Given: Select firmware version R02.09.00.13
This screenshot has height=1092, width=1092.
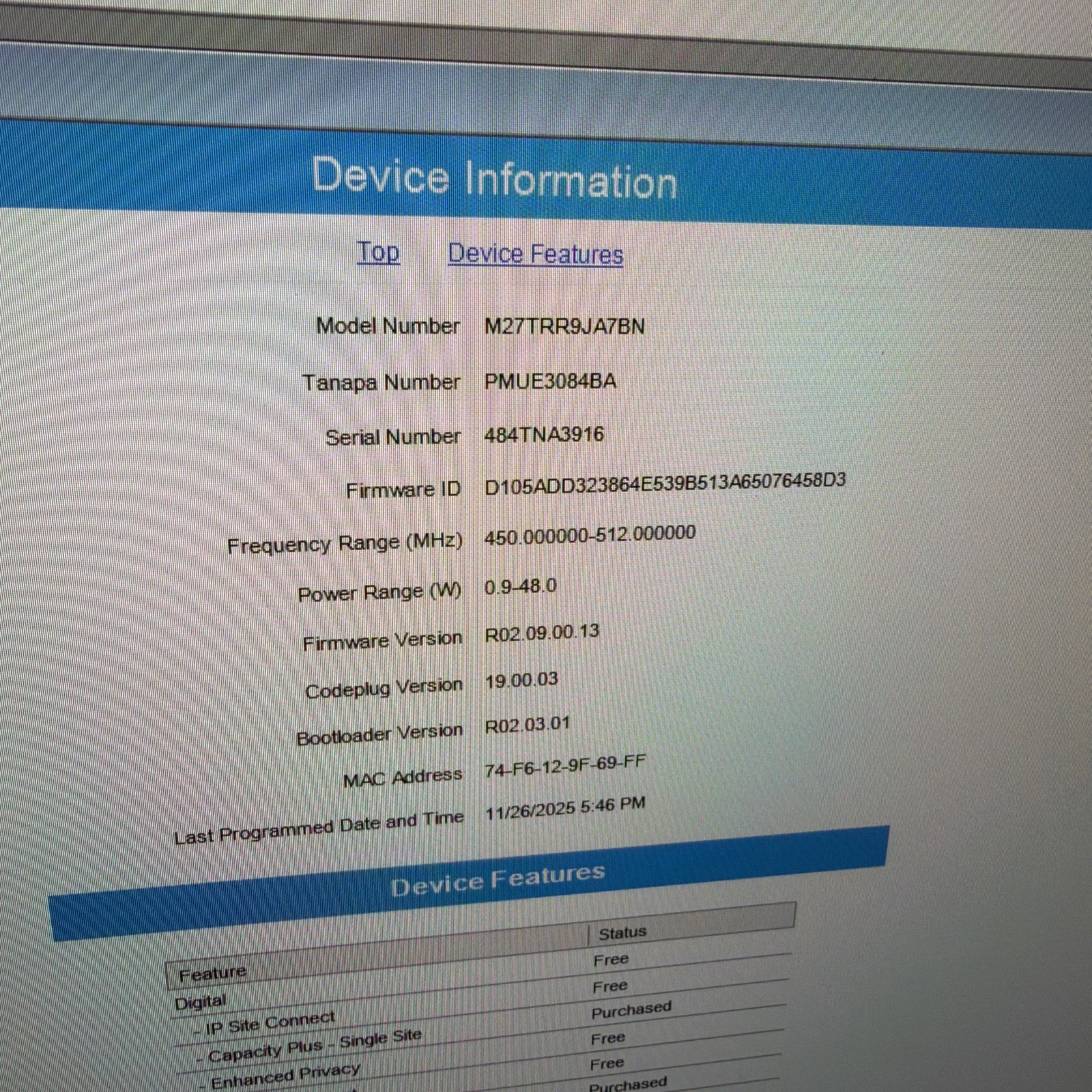Looking at the screenshot, I should click(x=542, y=633).
